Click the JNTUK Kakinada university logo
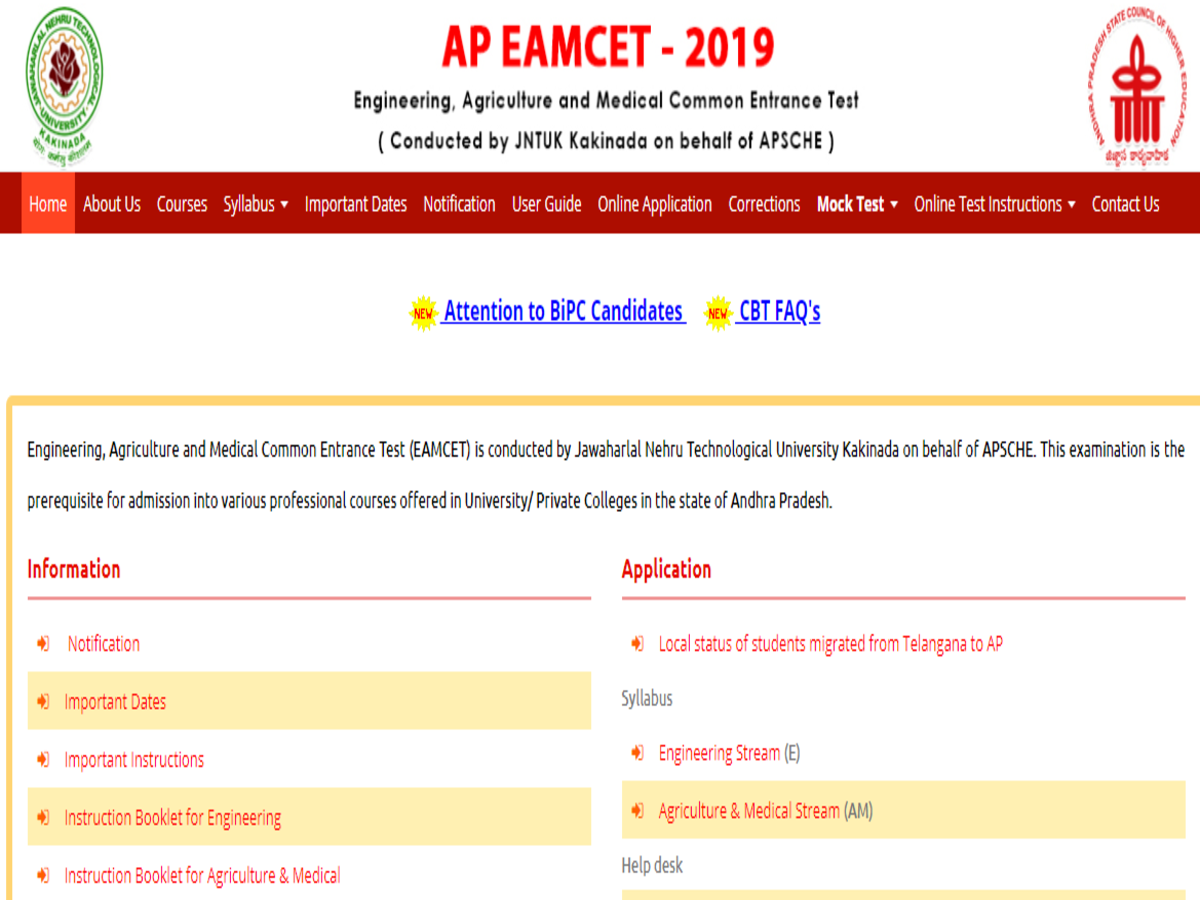 [x=63, y=85]
